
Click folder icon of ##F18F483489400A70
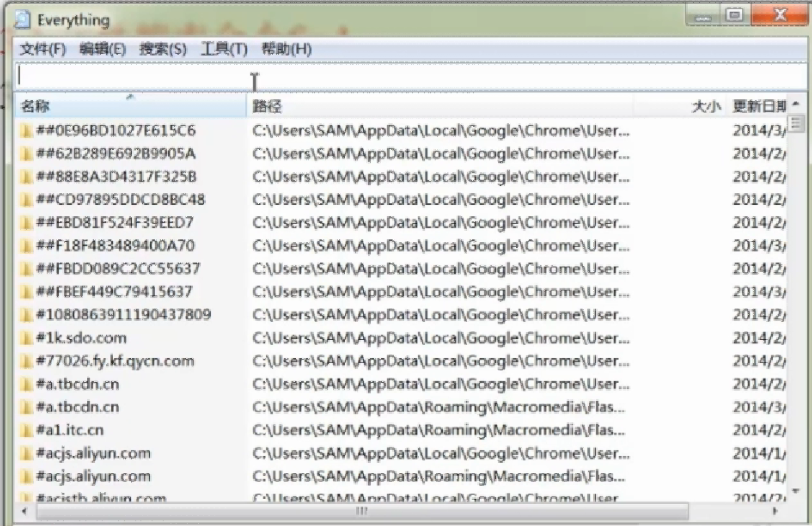tap(26, 245)
